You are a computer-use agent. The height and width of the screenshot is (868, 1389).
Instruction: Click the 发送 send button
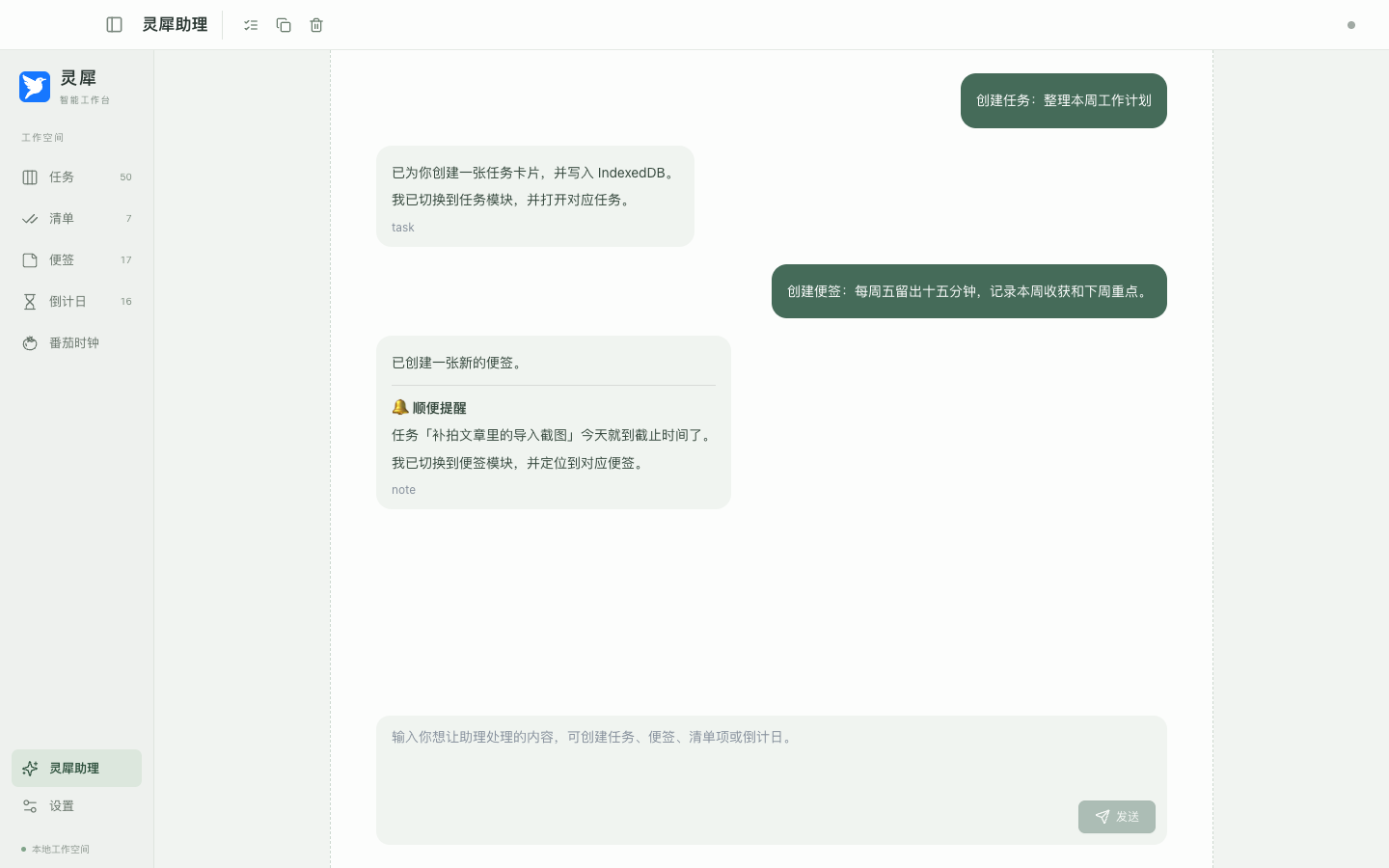tap(1117, 817)
